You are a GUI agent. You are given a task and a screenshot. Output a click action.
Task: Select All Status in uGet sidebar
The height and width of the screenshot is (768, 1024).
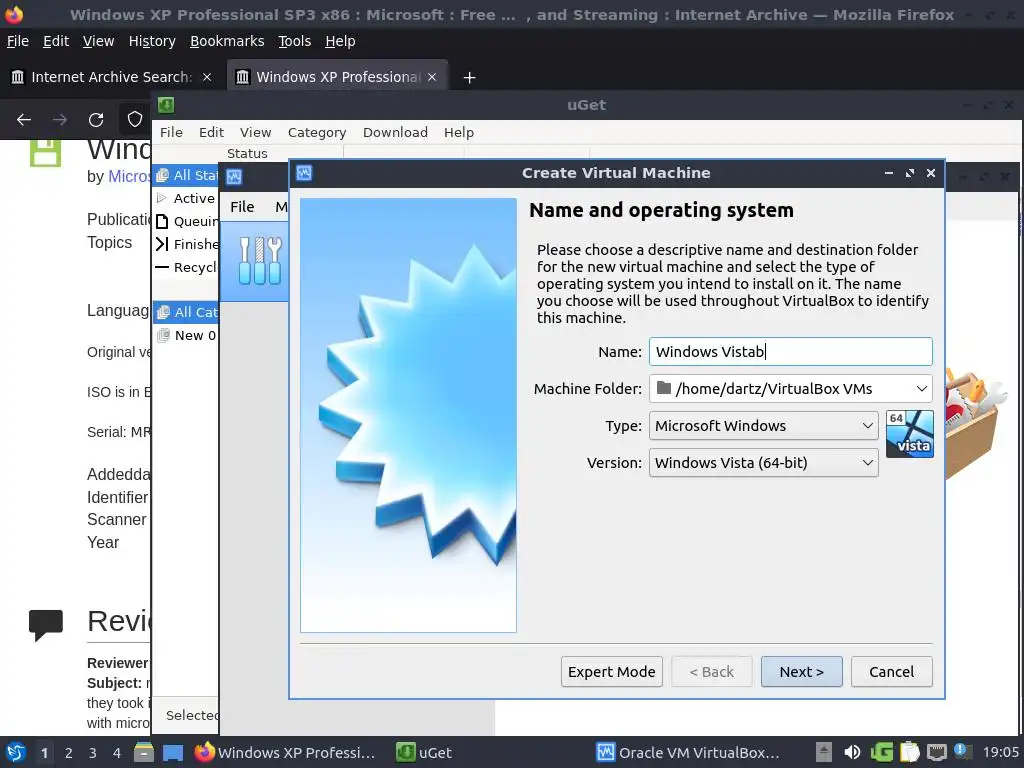tap(186, 175)
